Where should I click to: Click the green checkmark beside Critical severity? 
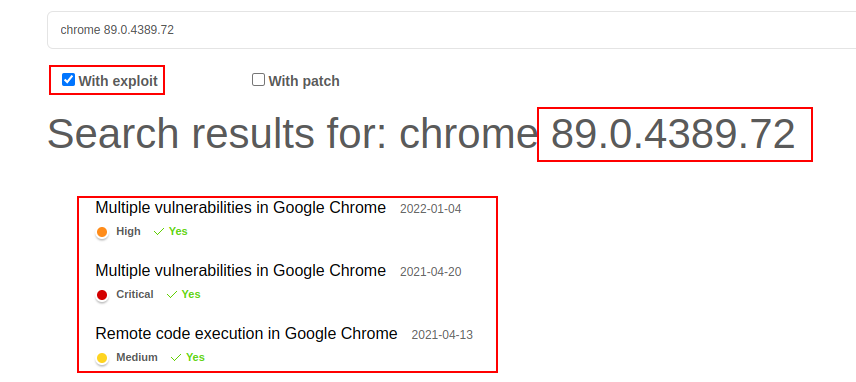point(172,295)
